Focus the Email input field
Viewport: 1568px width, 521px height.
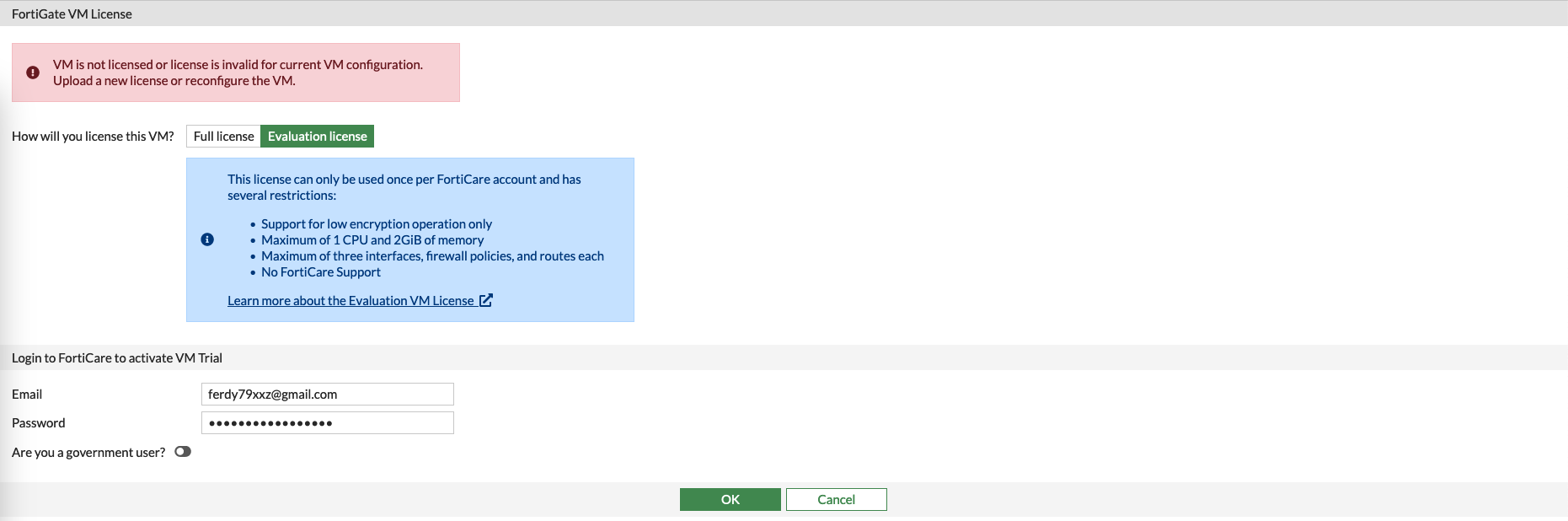[x=327, y=395]
